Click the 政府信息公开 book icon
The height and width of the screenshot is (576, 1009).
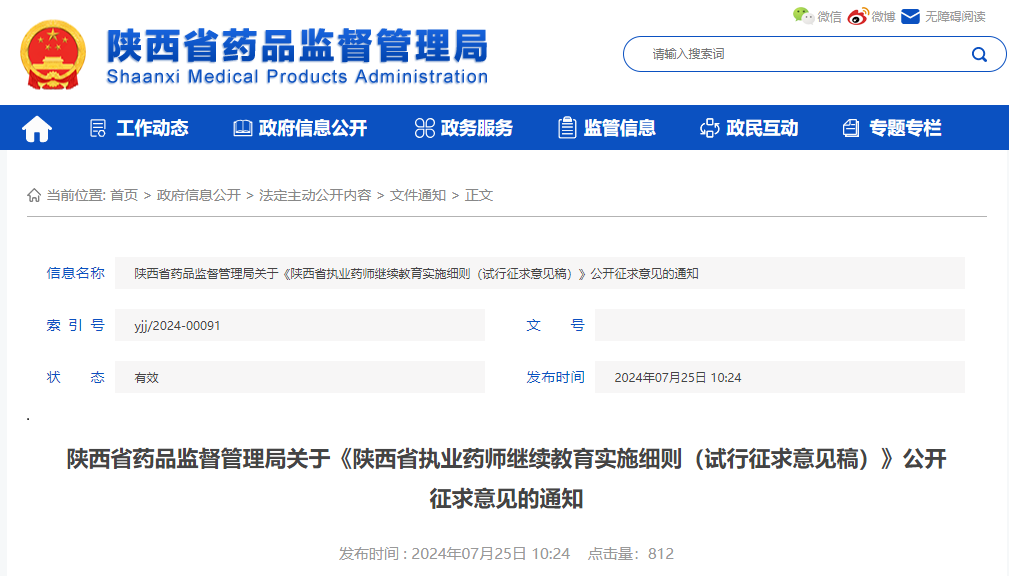[242, 128]
